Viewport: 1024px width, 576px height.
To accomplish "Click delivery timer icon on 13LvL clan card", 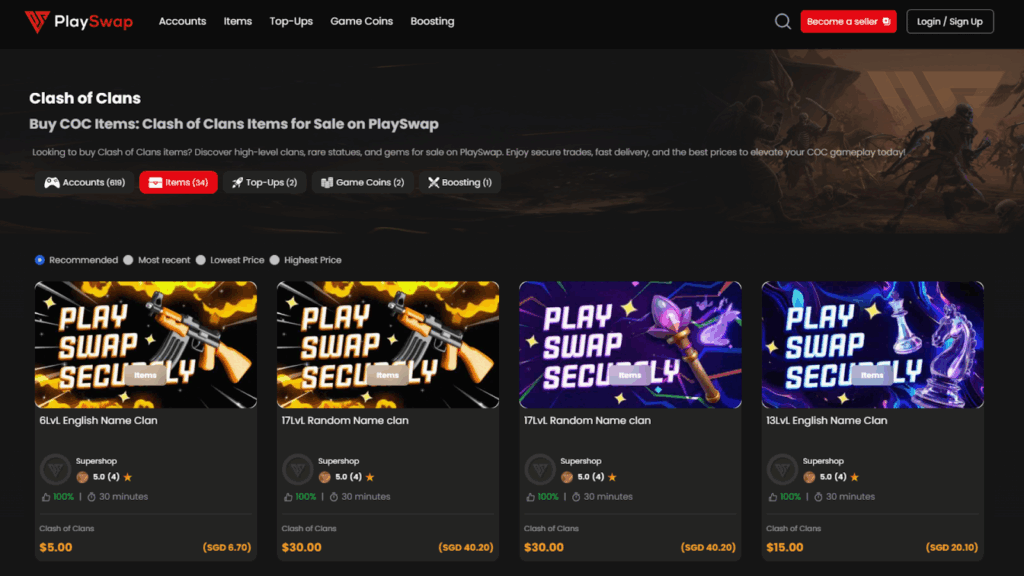I will click(x=818, y=497).
